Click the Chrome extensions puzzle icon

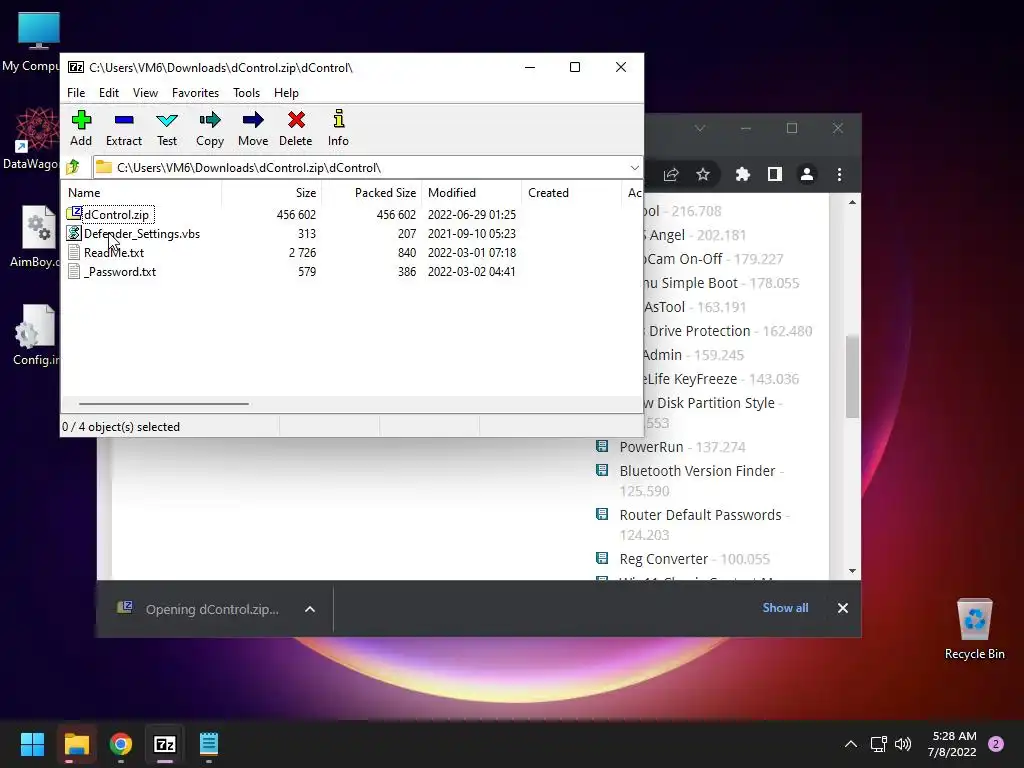pos(743,174)
